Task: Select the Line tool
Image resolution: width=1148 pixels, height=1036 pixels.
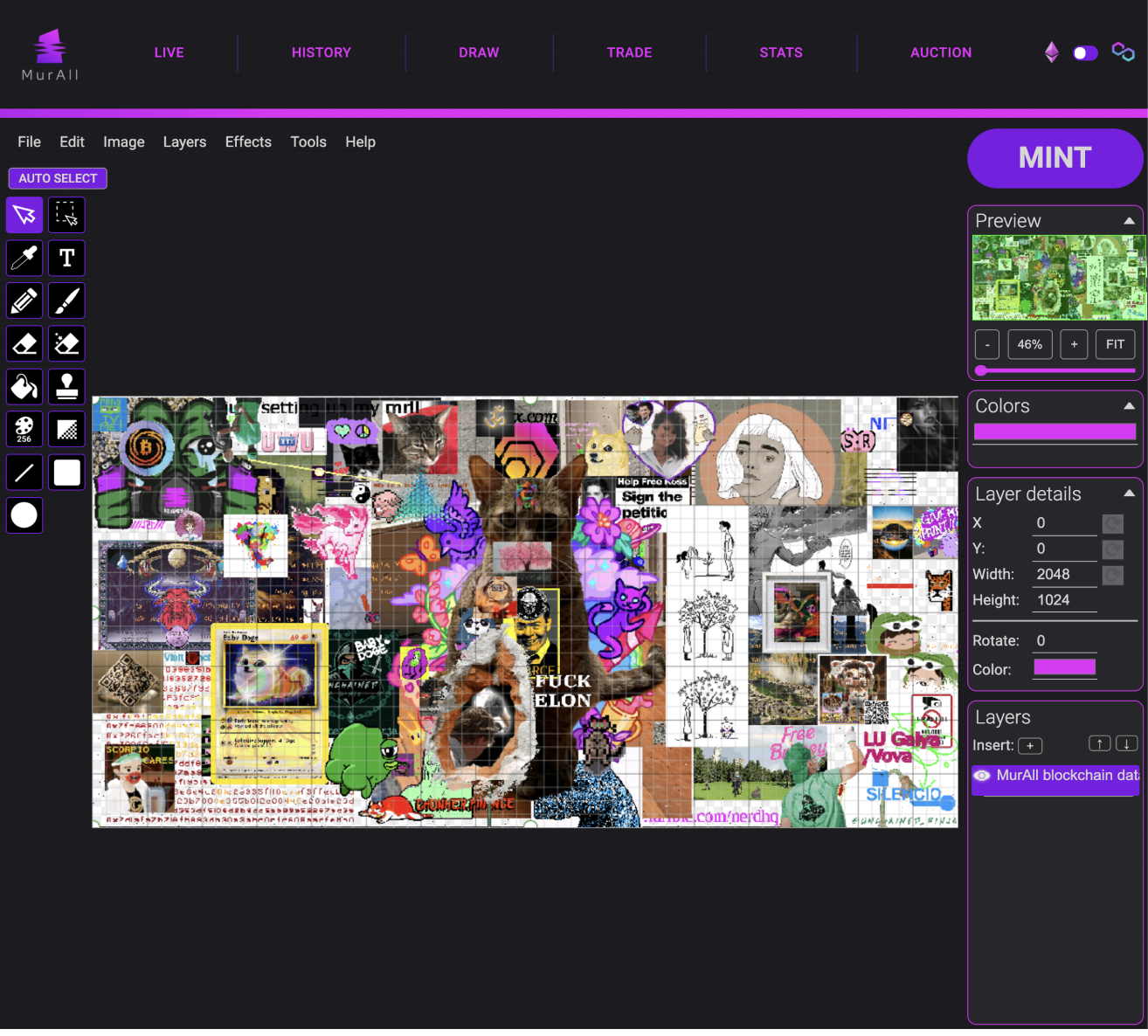Action: tap(24, 473)
